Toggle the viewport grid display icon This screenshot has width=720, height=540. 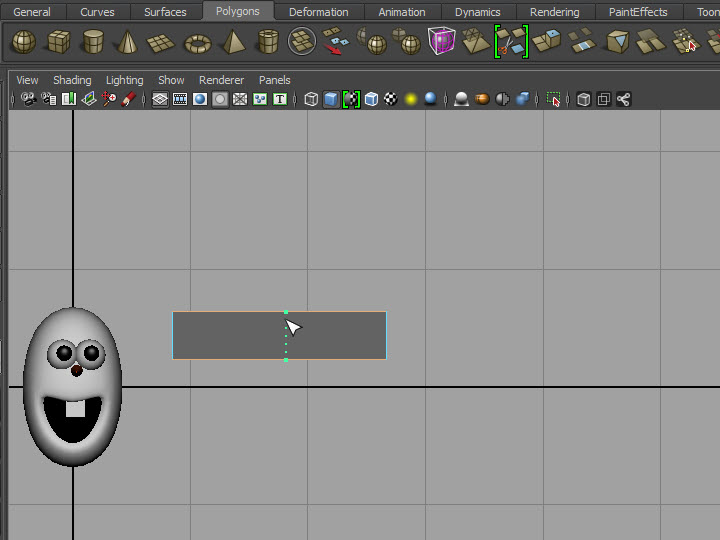159,99
